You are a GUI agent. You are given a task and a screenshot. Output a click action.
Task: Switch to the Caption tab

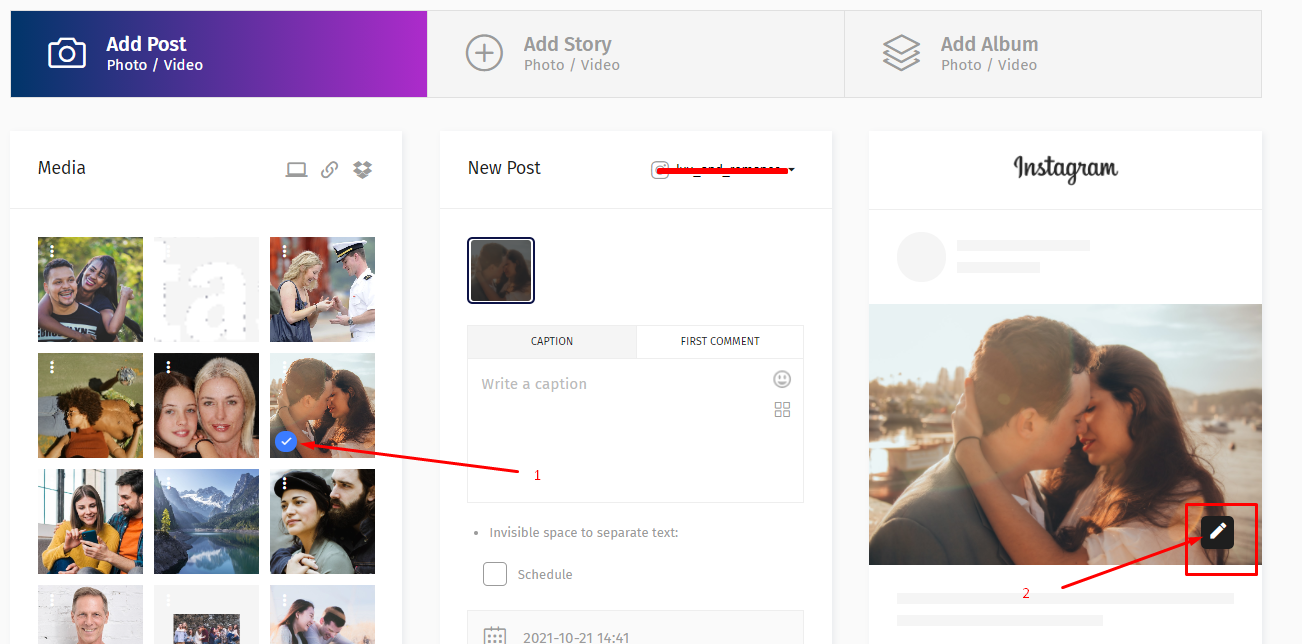coord(552,341)
